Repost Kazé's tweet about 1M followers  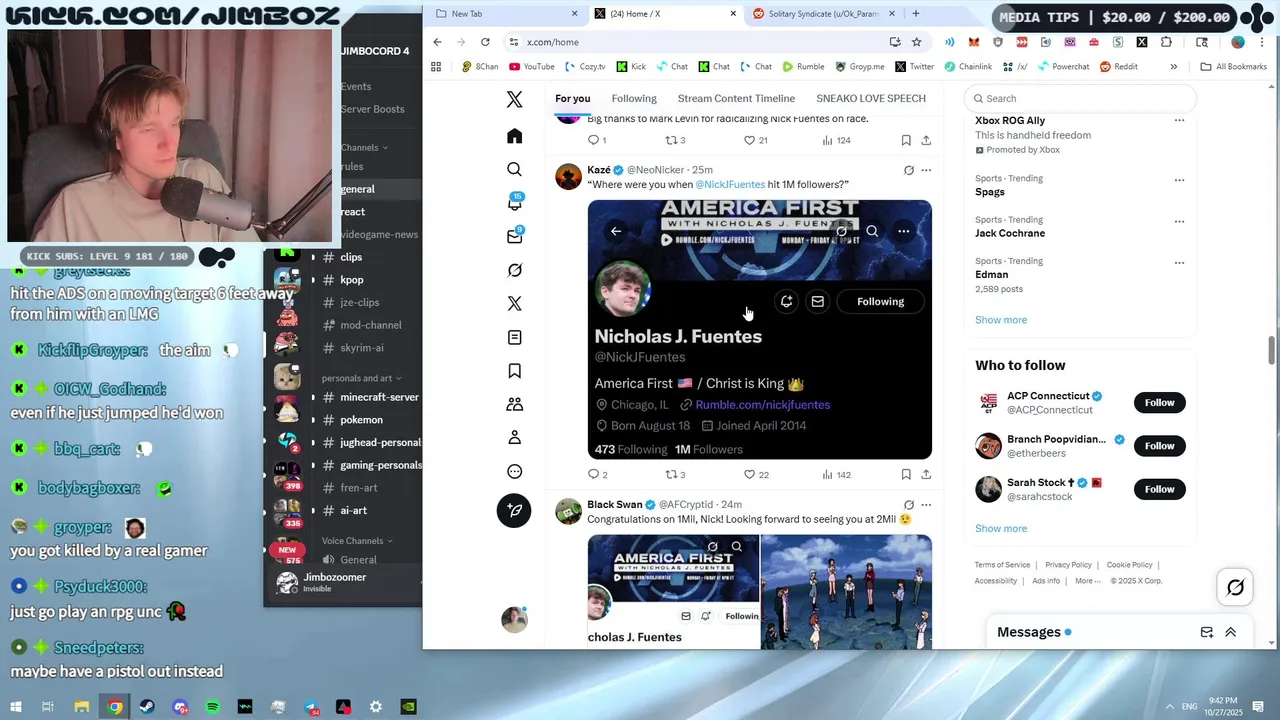[x=671, y=474]
